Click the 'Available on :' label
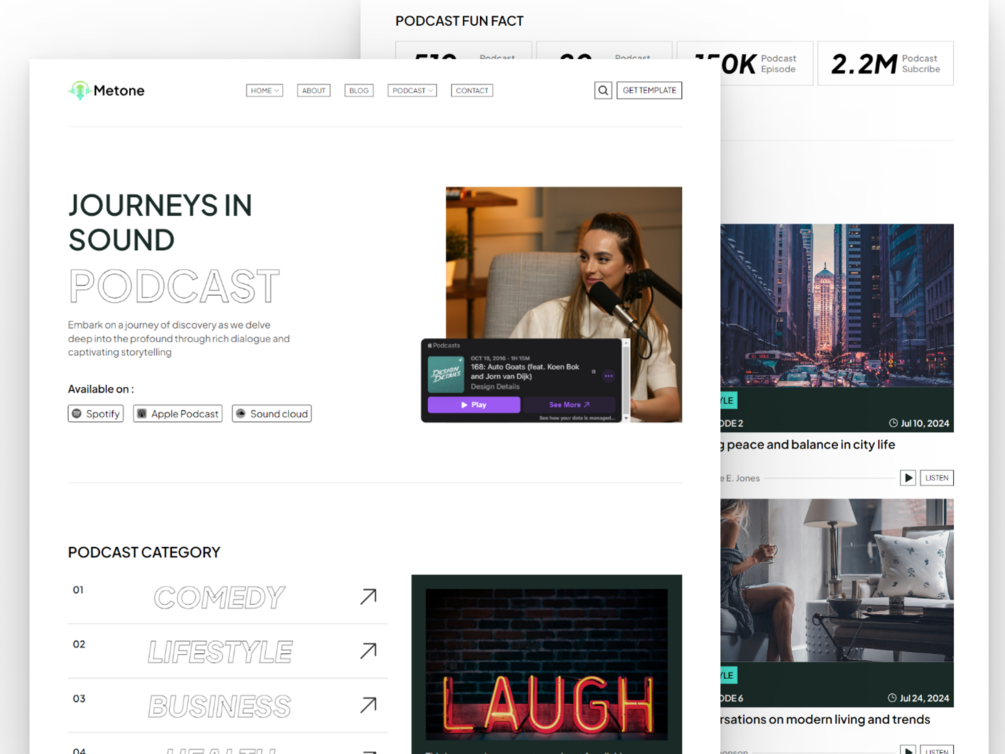Viewport: 1005px width, 754px height. point(101,389)
